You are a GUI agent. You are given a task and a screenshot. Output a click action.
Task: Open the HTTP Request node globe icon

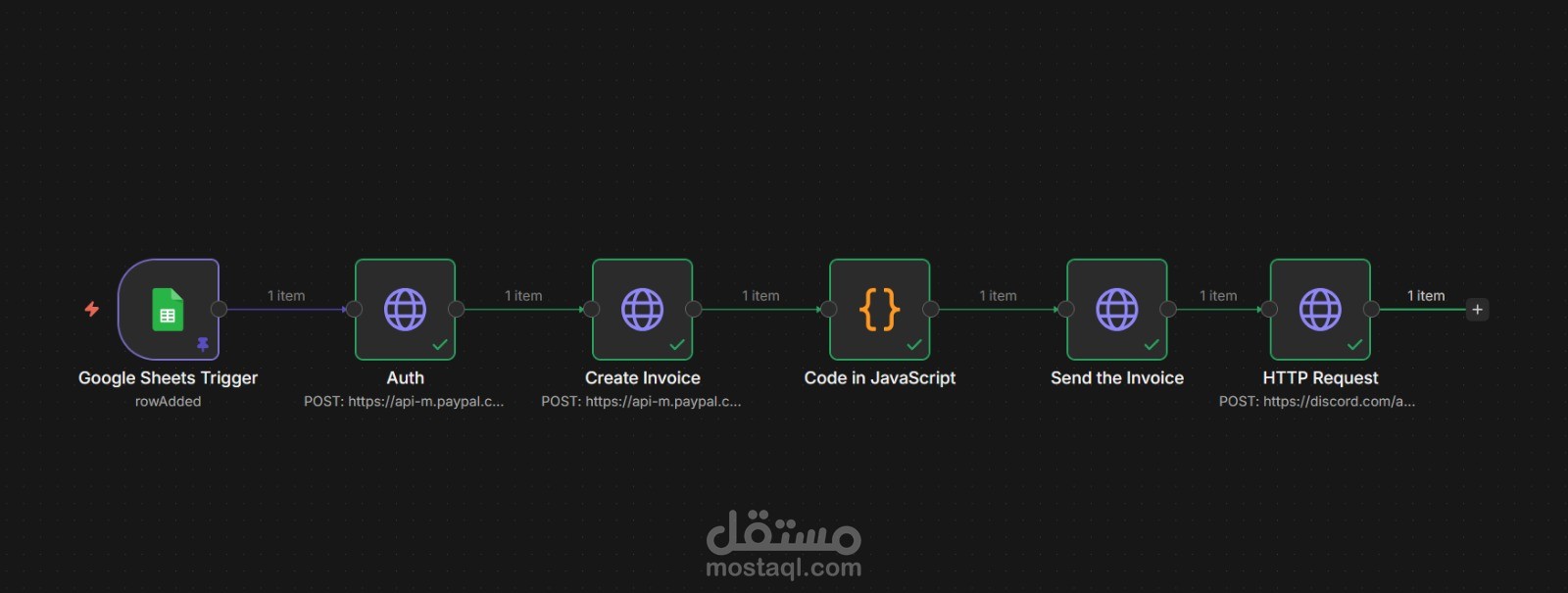[x=1320, y=310]
